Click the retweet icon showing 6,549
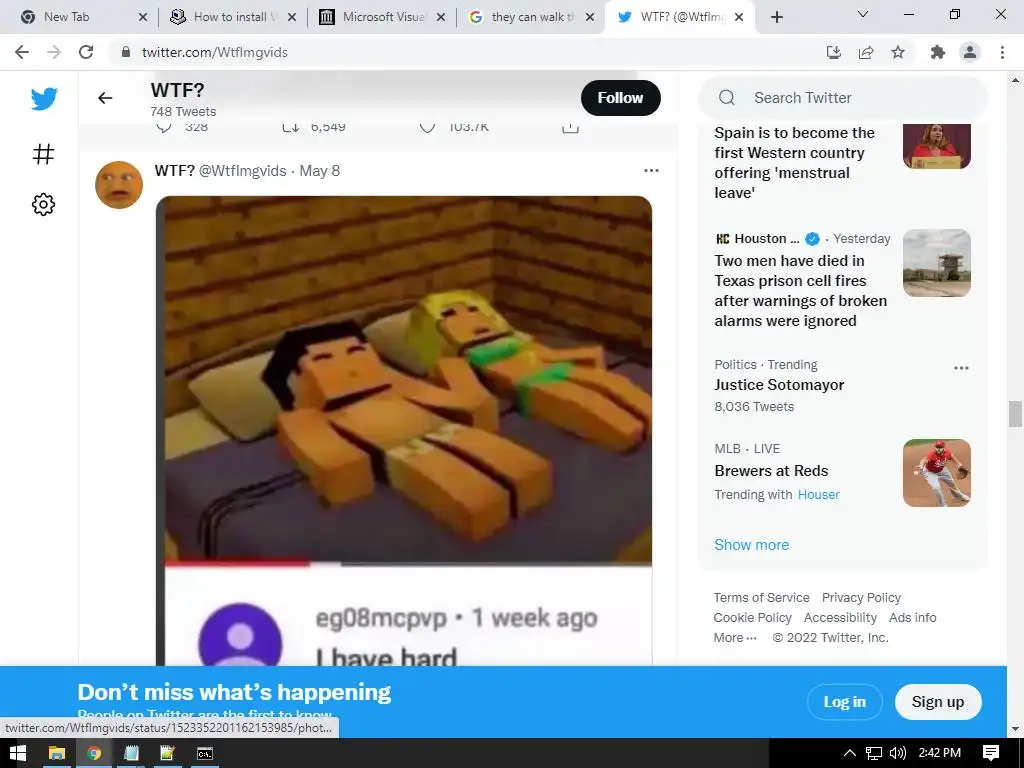1024x768 pixels. pos(291,127)
